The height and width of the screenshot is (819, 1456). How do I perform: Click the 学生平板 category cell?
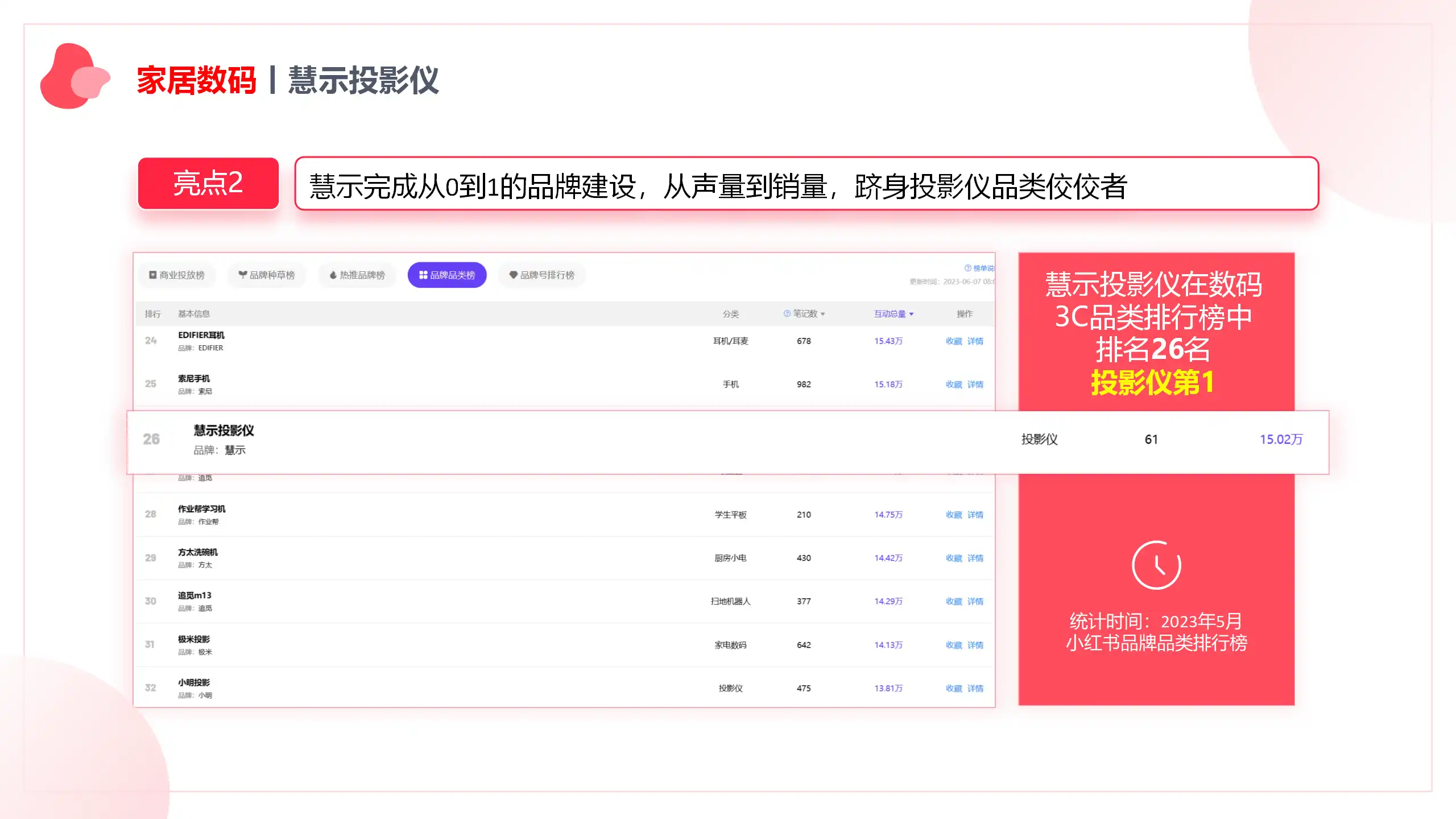coord(731,515)
